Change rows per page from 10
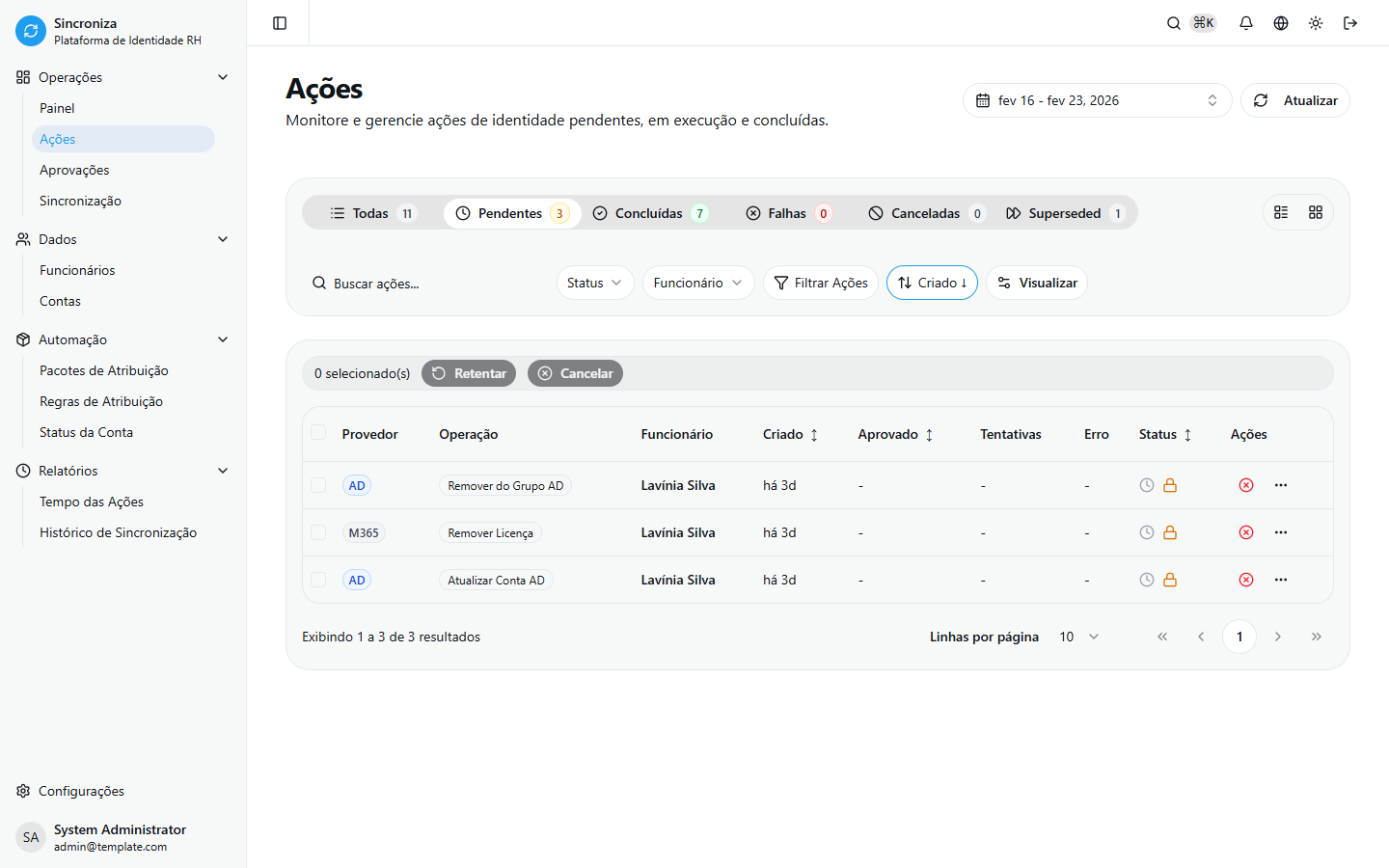 (x=1077, y=637)
